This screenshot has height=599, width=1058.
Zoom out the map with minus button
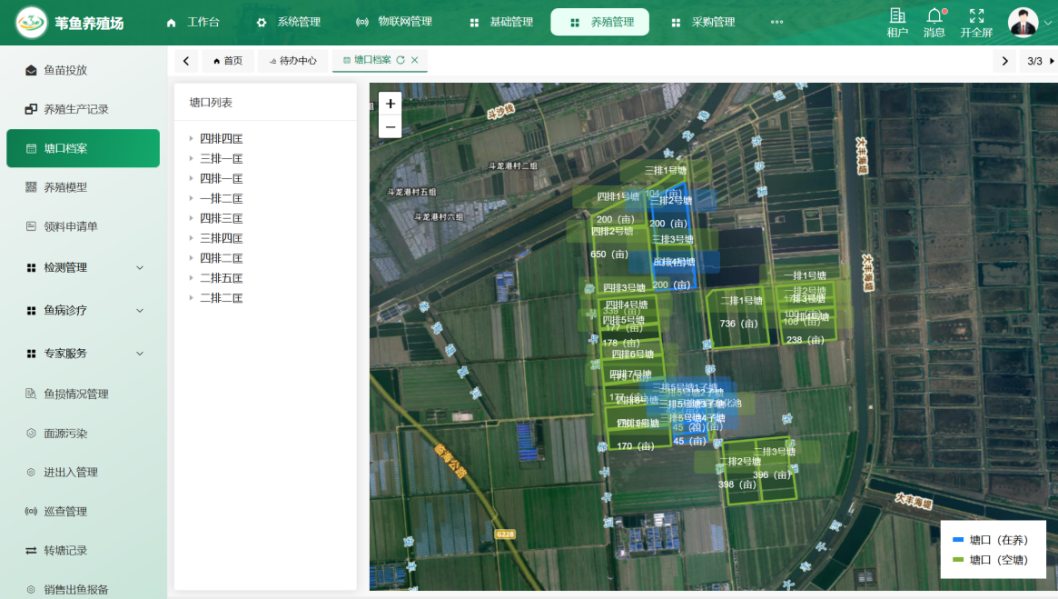pyautogui.click(x=391, y=127)
